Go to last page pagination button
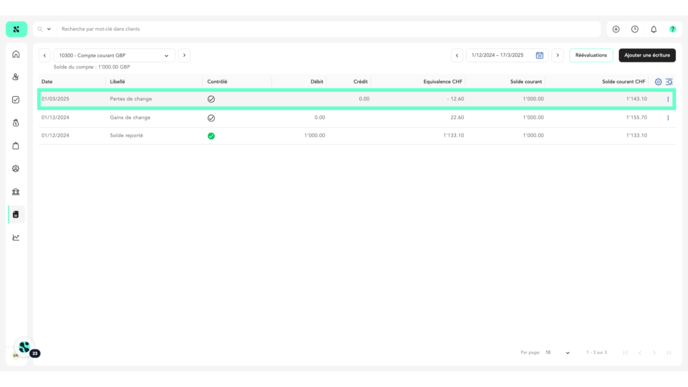Viewport: 688px width, 387px height. [x=668, y=353]
